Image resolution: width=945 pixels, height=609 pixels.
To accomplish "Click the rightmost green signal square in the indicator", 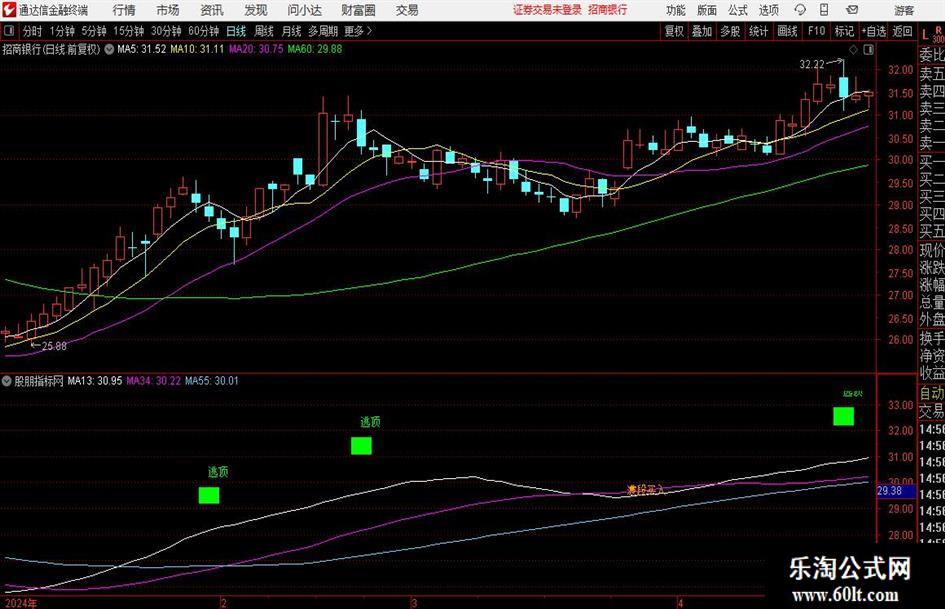I will coord(843,416).
